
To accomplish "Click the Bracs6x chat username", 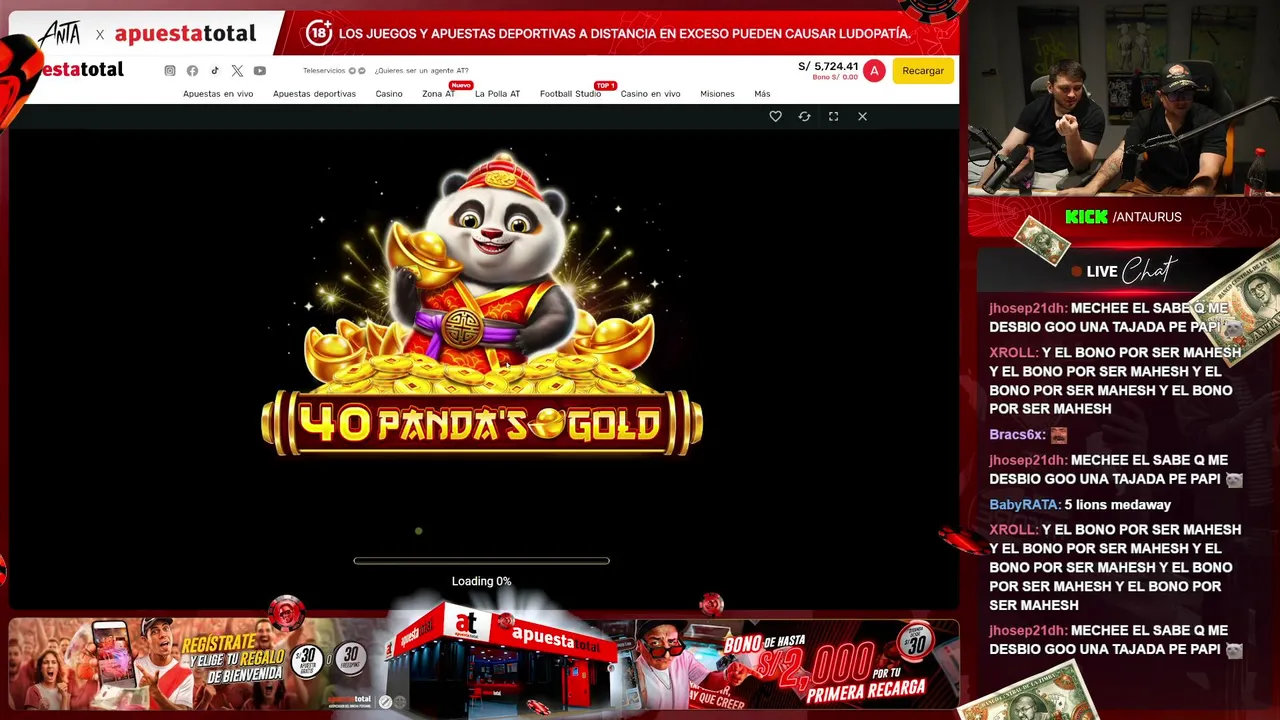I will 1017,435.
